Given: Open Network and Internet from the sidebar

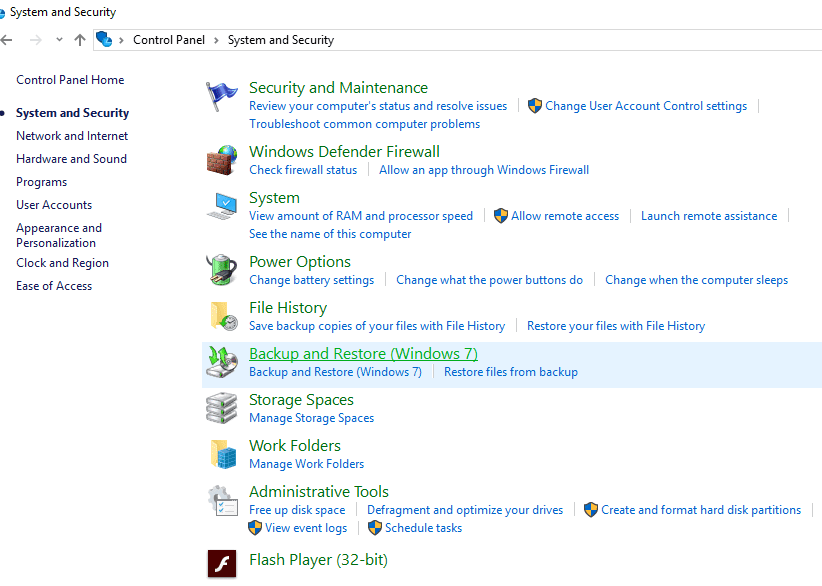Looking at the screenshot, I should click(71, 135).
